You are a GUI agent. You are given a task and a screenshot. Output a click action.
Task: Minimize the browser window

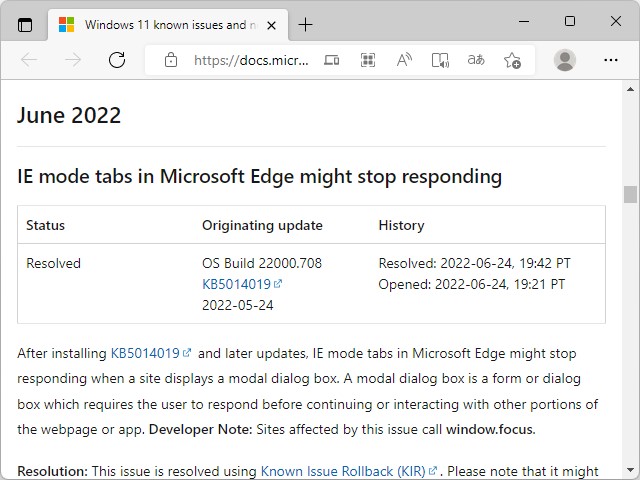pyautogui.click(x=524, y=21)
